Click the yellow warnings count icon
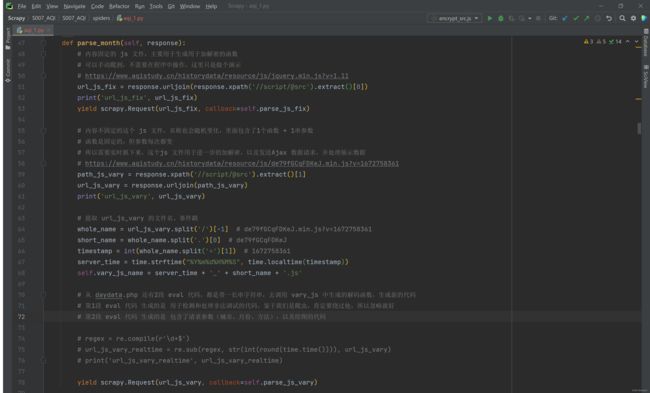The height and width of the screenshot is (393, 650). pyautogui.click(x=589, y=41)
